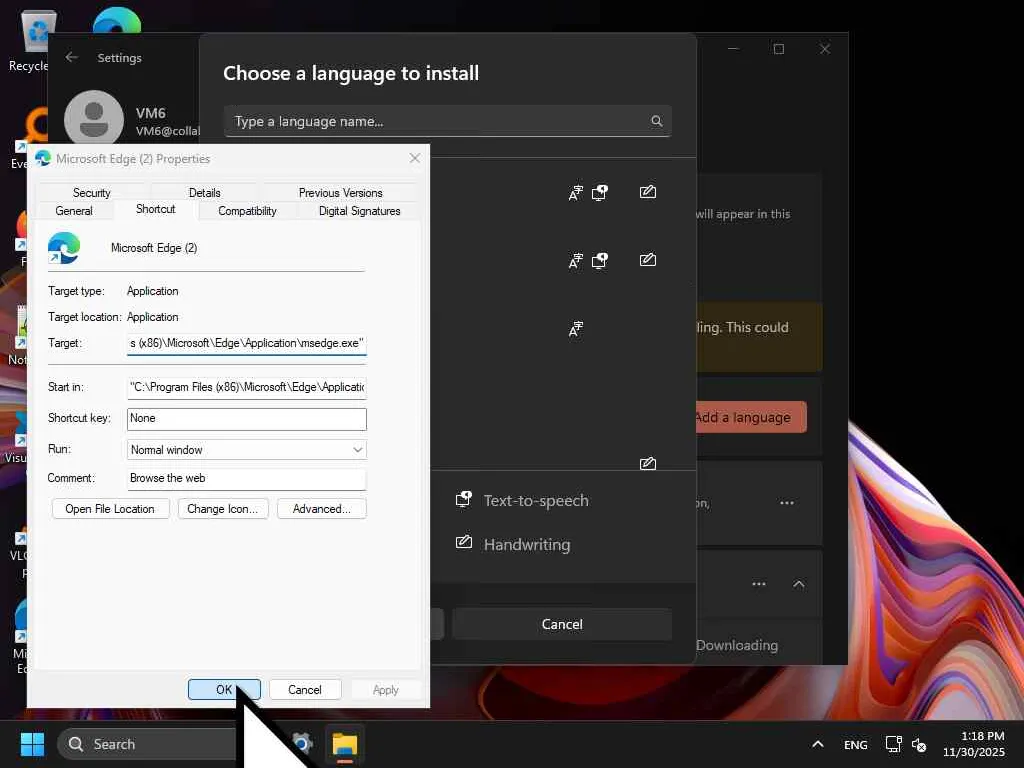Open File Explorer from the taskbar

(x=344, y=744)
